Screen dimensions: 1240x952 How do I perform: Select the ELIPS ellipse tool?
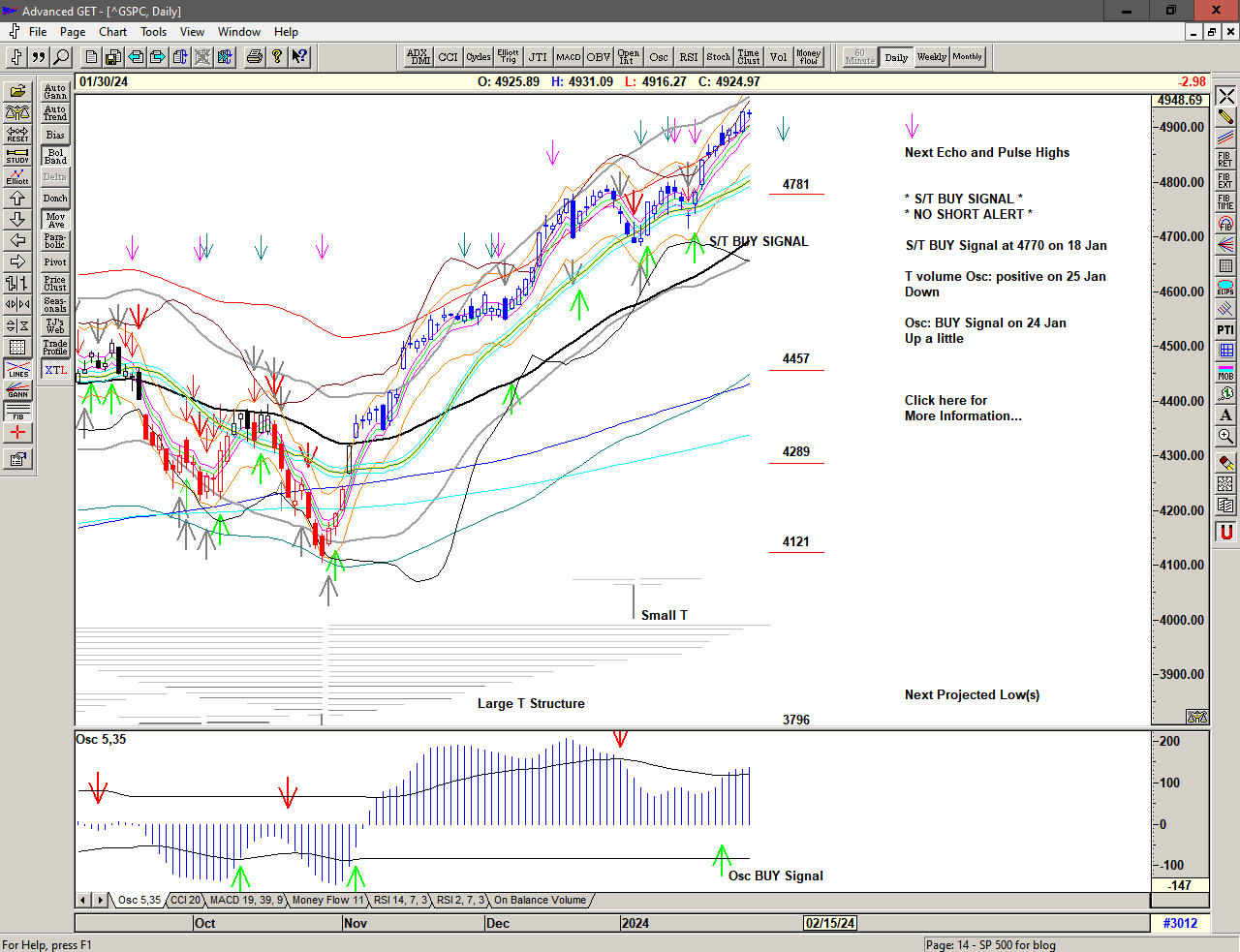(x=1225, y=288)
